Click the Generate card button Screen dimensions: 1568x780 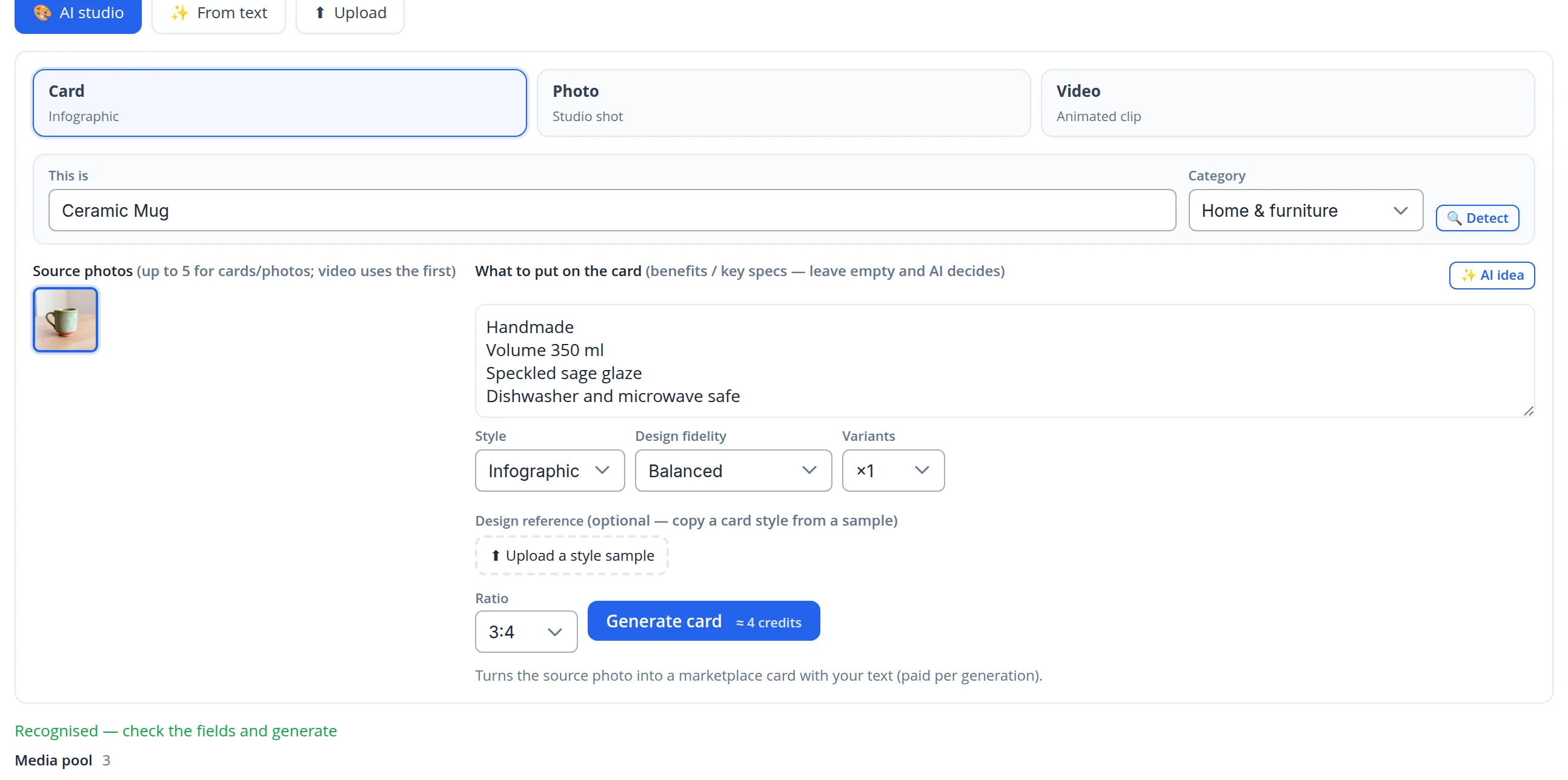[703, 621]
